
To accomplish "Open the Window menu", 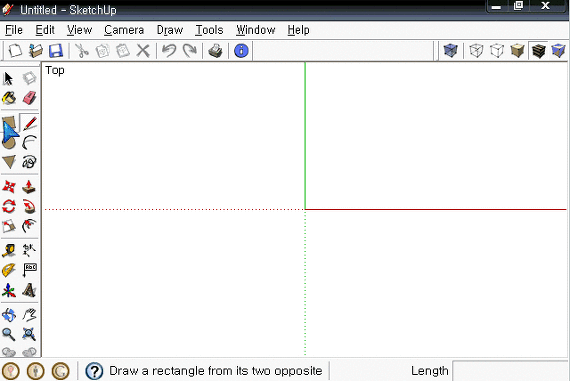I will pos(256,30).
